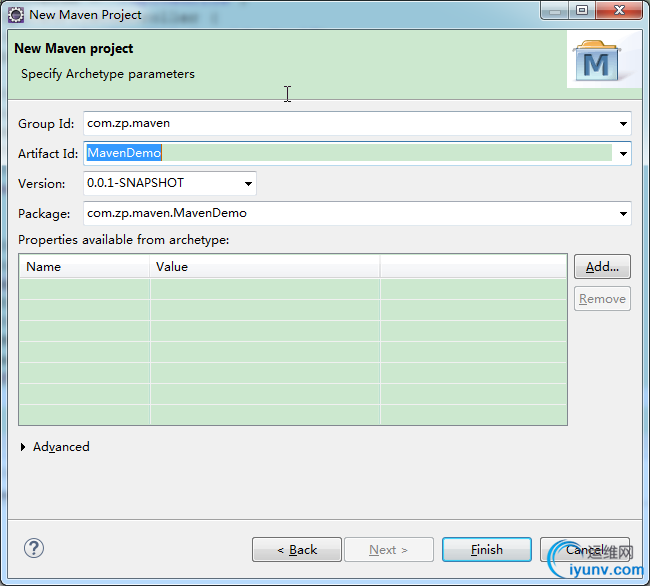Expand the Advanced section
Viewport: 650px width, 586px height.
pos(23,447)
